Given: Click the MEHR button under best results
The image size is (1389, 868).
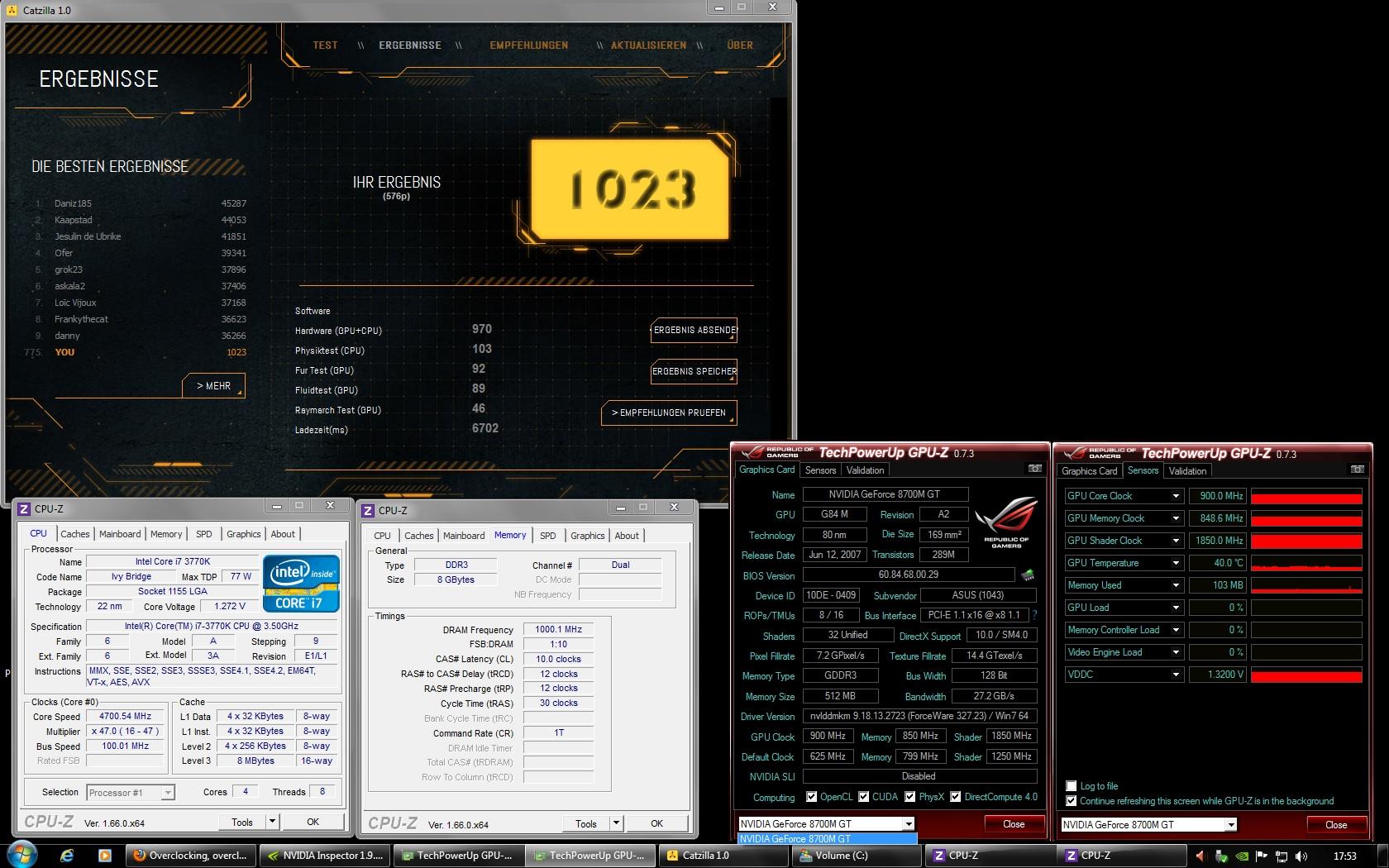Looking at the screenshot, I should pyautogui.click(x=213, y=386).
